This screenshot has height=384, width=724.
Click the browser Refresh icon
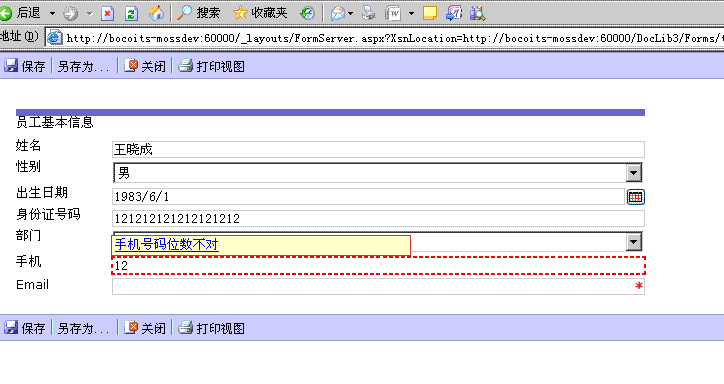pos(132,13)
